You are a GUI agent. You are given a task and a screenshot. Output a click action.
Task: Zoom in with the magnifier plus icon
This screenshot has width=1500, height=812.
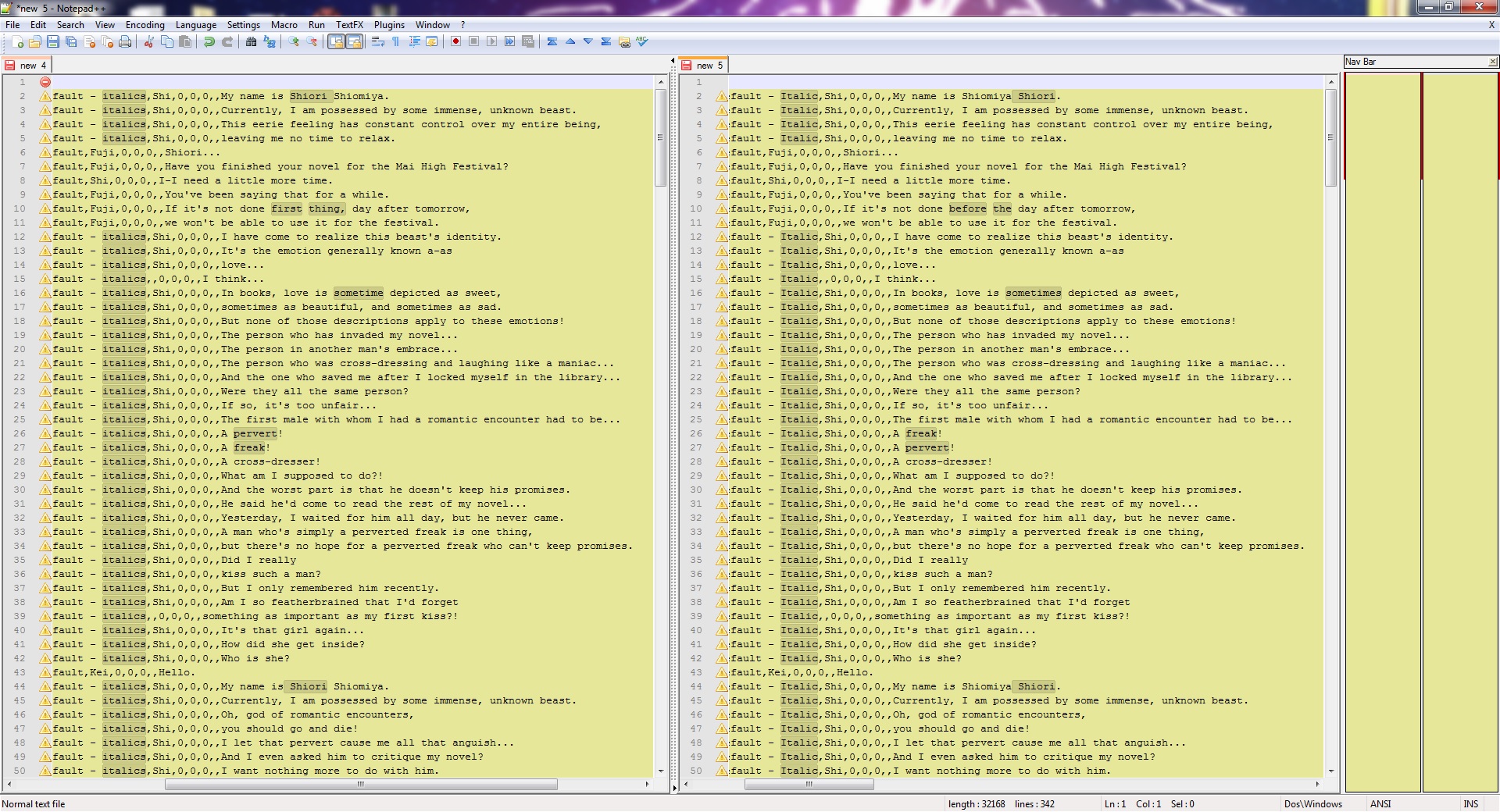point(294,41)
